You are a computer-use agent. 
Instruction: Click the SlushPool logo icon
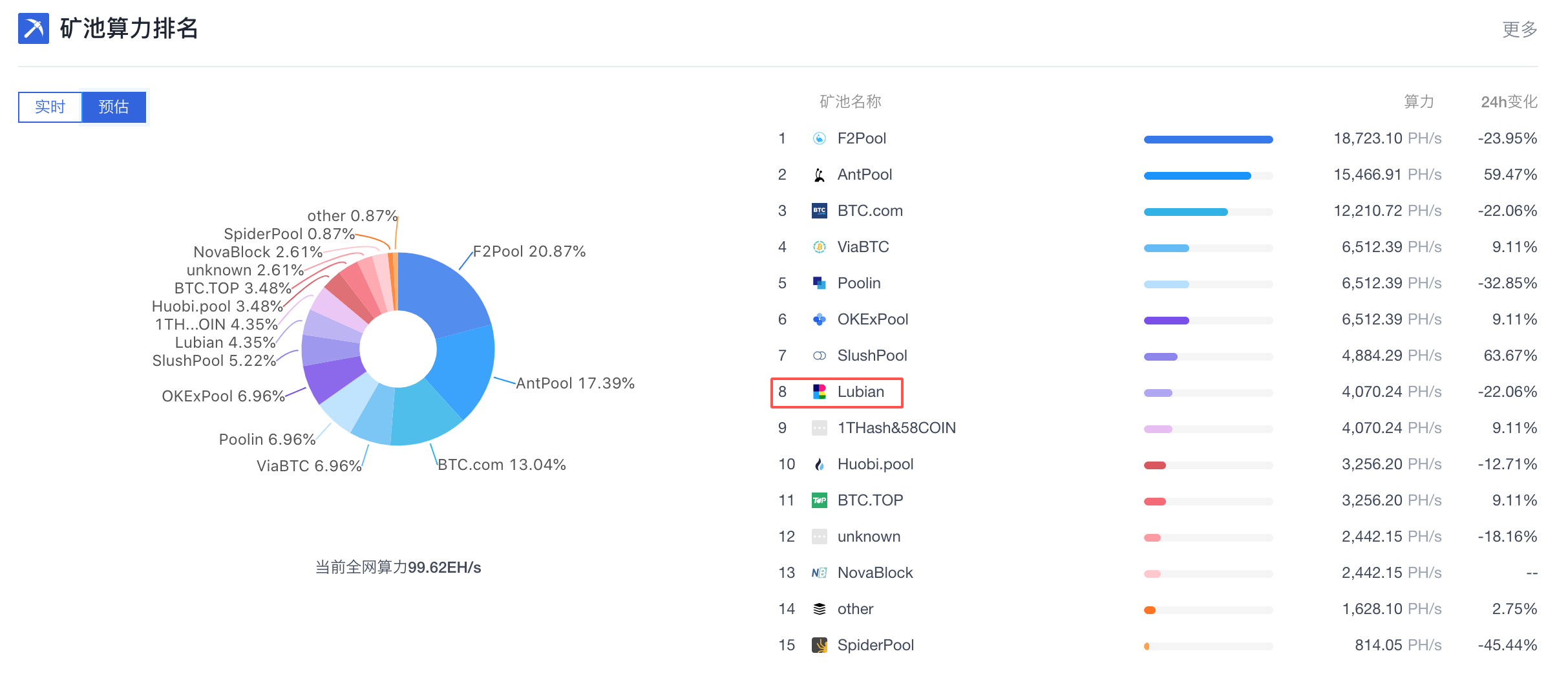820,356
